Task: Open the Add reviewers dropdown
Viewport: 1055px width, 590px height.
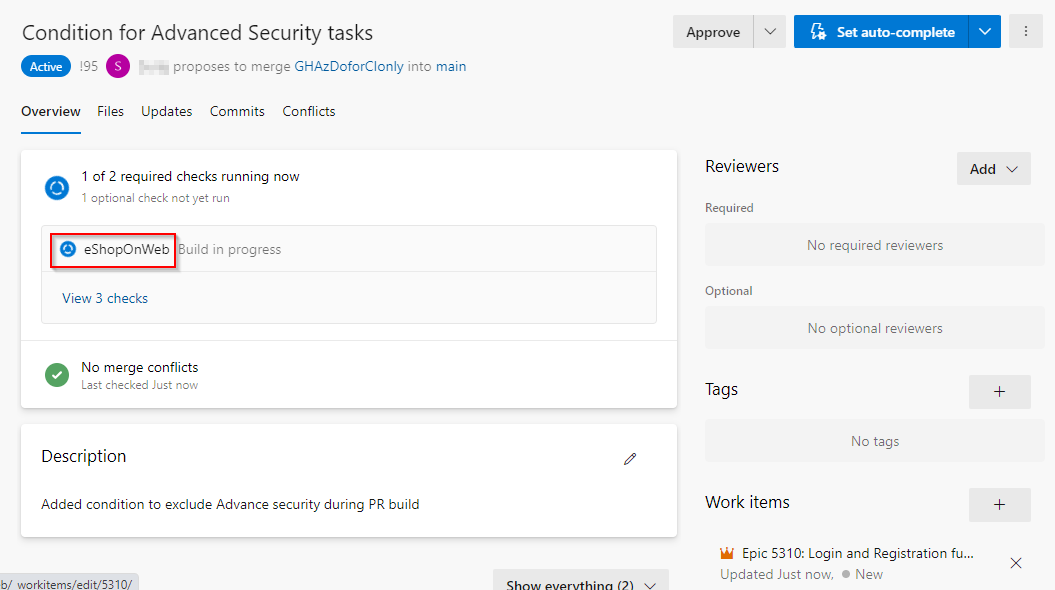Action: pyautogui.click(x=993, y=169)
